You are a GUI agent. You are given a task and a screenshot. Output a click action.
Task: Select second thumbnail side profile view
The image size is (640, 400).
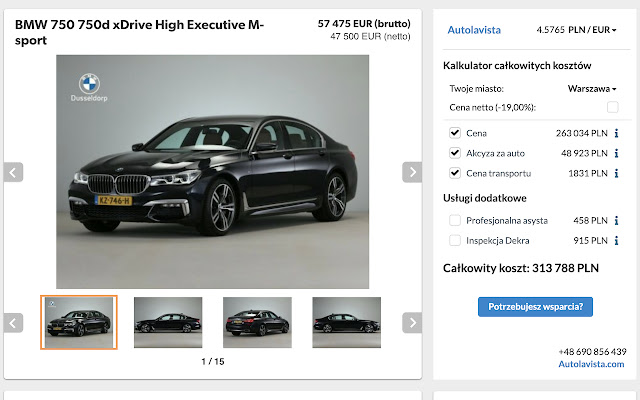point(168,322)
